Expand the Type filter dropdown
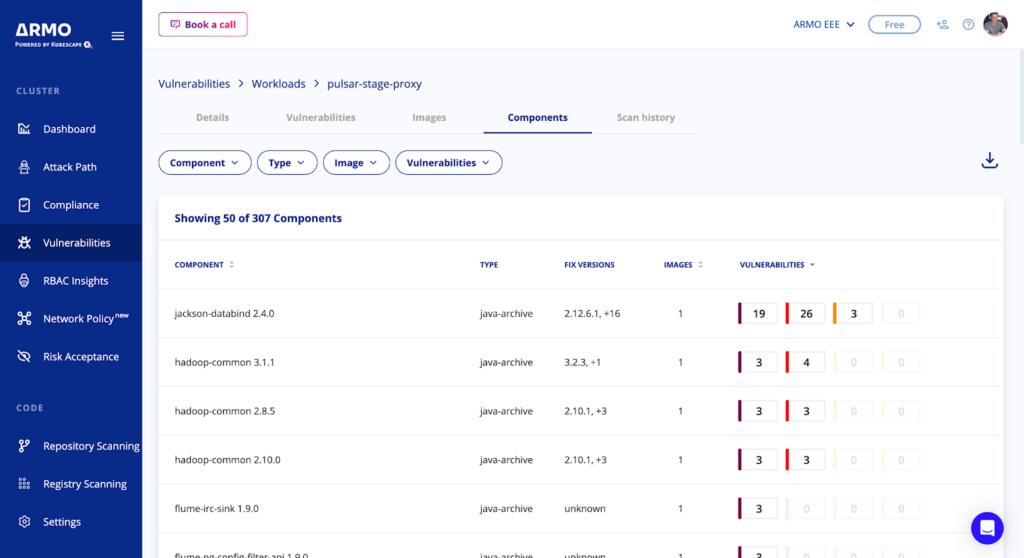Screen dimensions: 1024x558 pos(287,163)
